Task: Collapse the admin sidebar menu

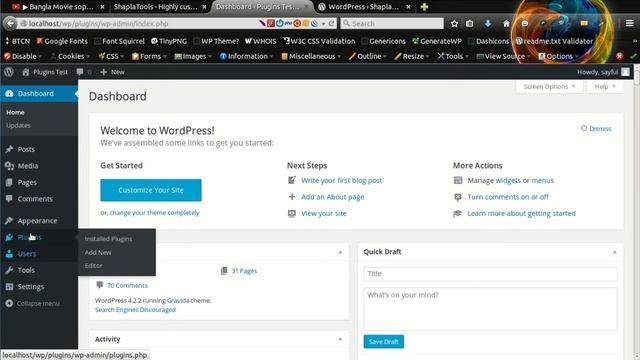Action: click(x=33, y=303)
